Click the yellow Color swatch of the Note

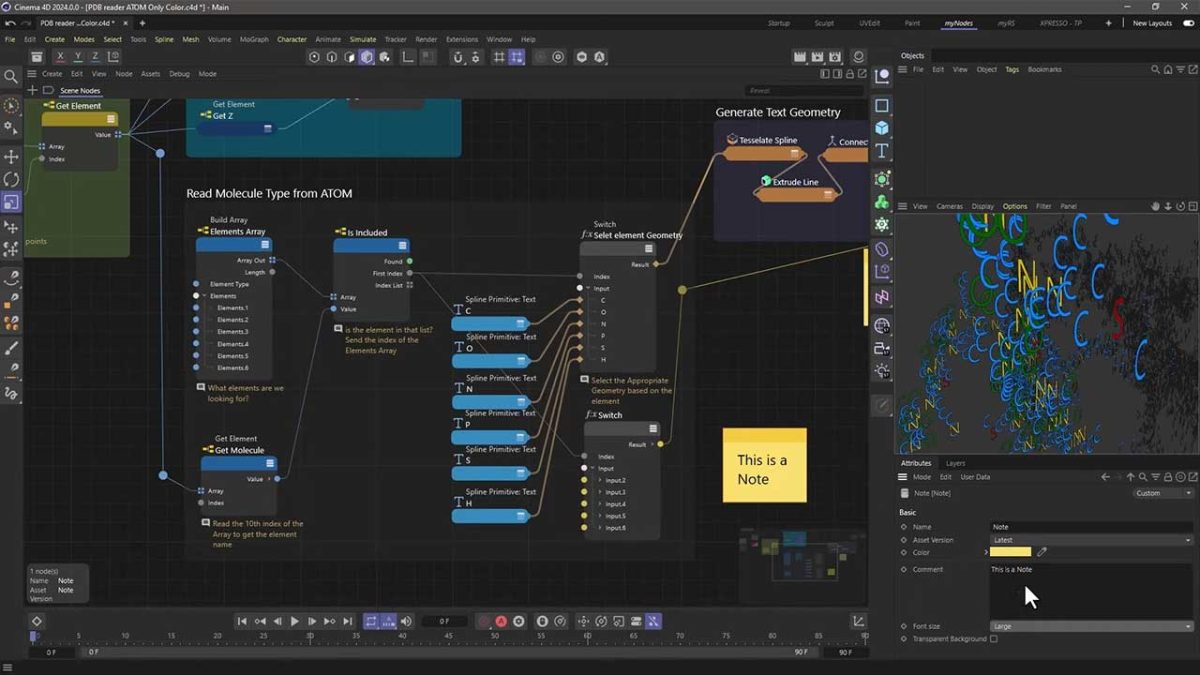[x=1010, y=551]
